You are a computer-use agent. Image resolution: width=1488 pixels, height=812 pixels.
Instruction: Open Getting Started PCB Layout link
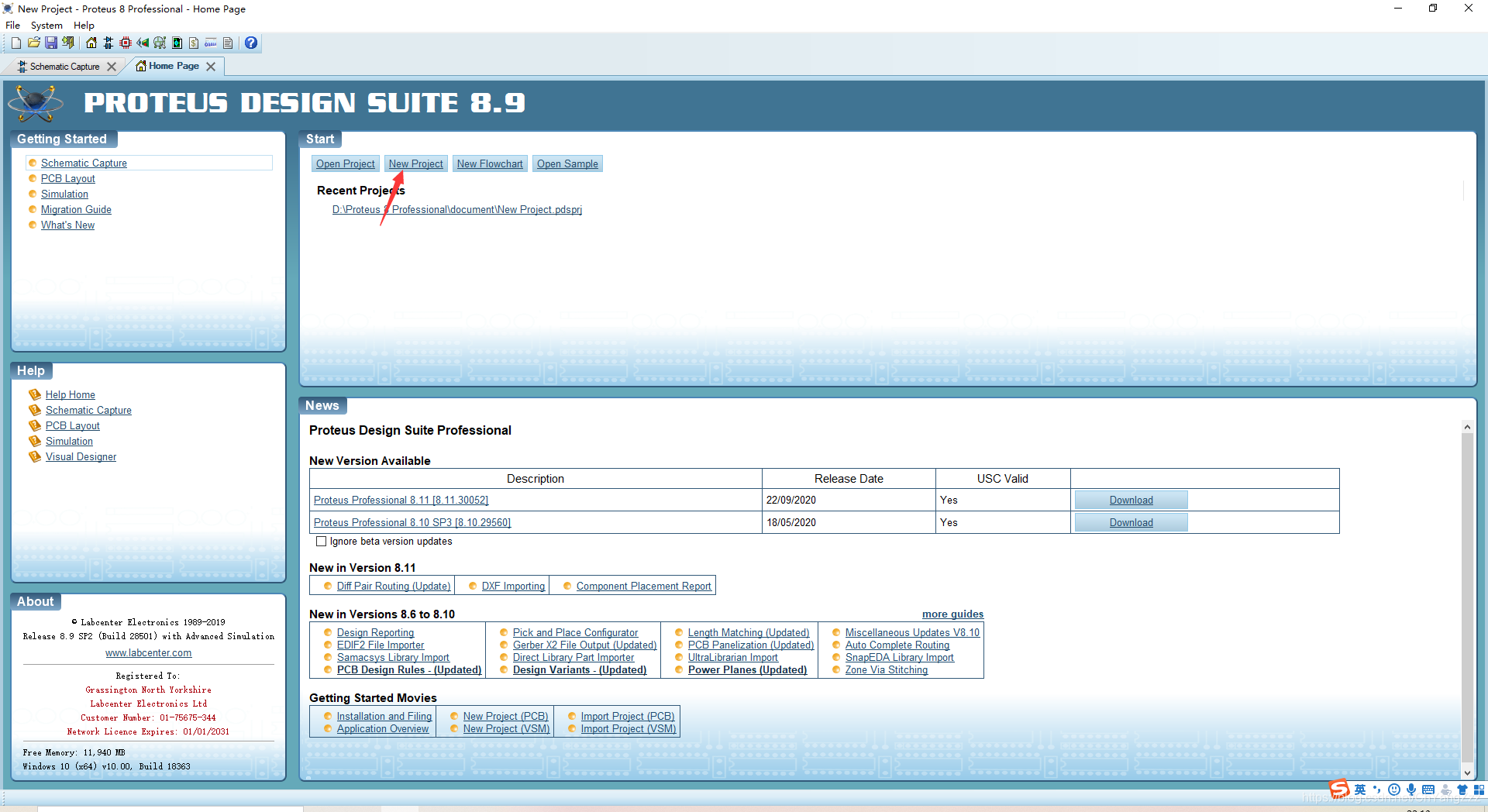(68, 178)
